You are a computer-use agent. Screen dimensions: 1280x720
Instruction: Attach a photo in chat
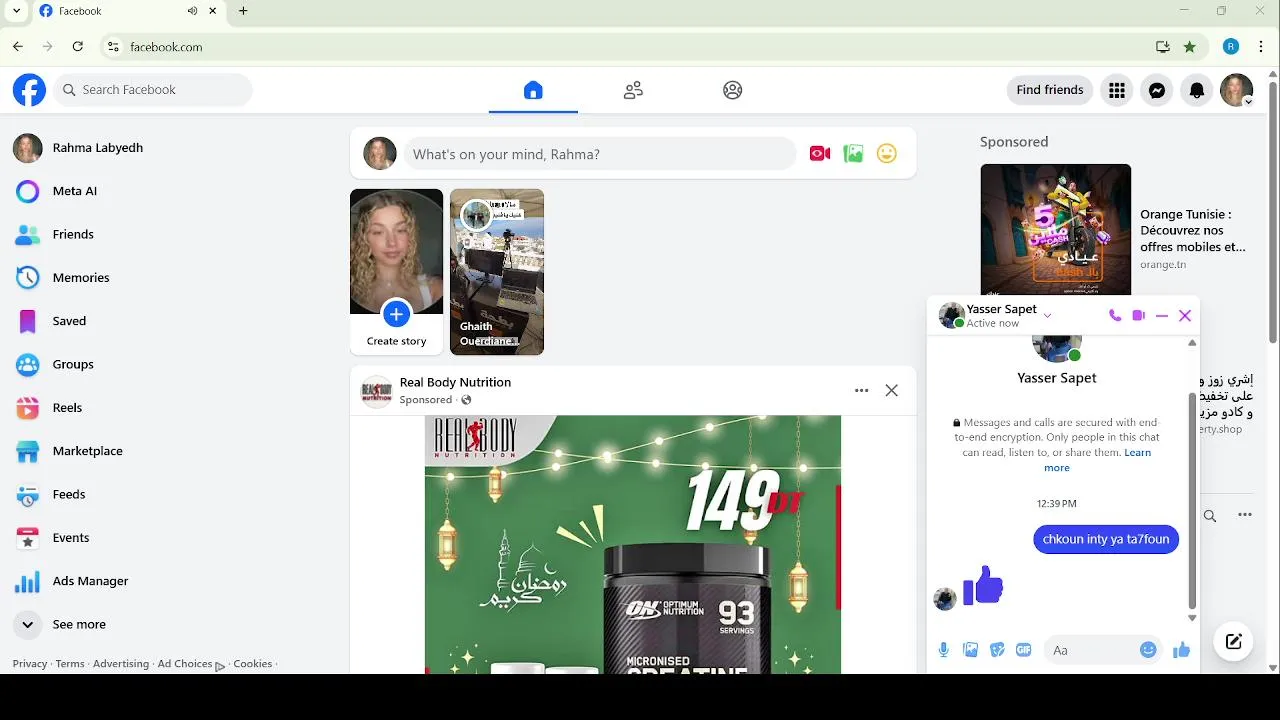(x=970, y=650)
